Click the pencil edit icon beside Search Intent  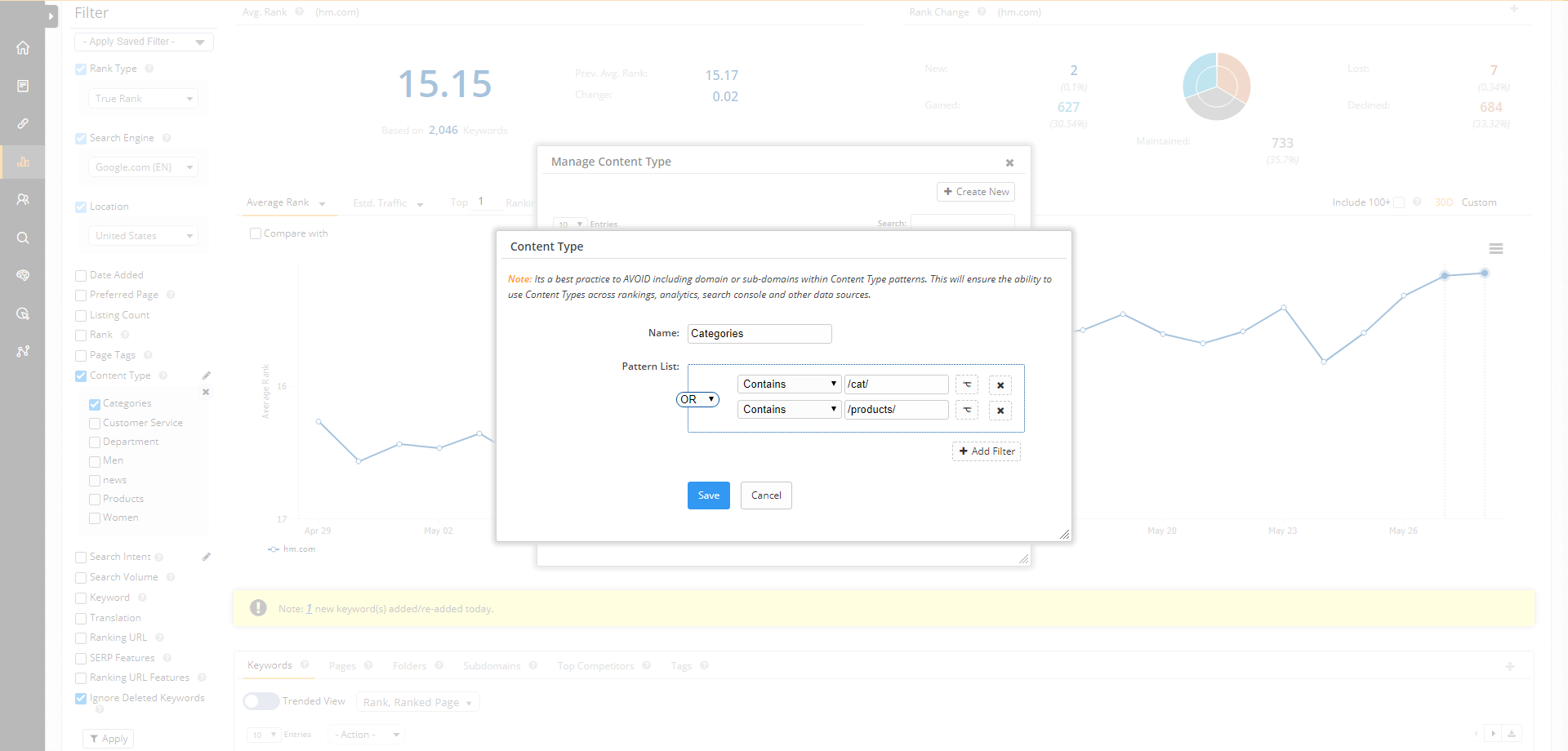(207, 557)
